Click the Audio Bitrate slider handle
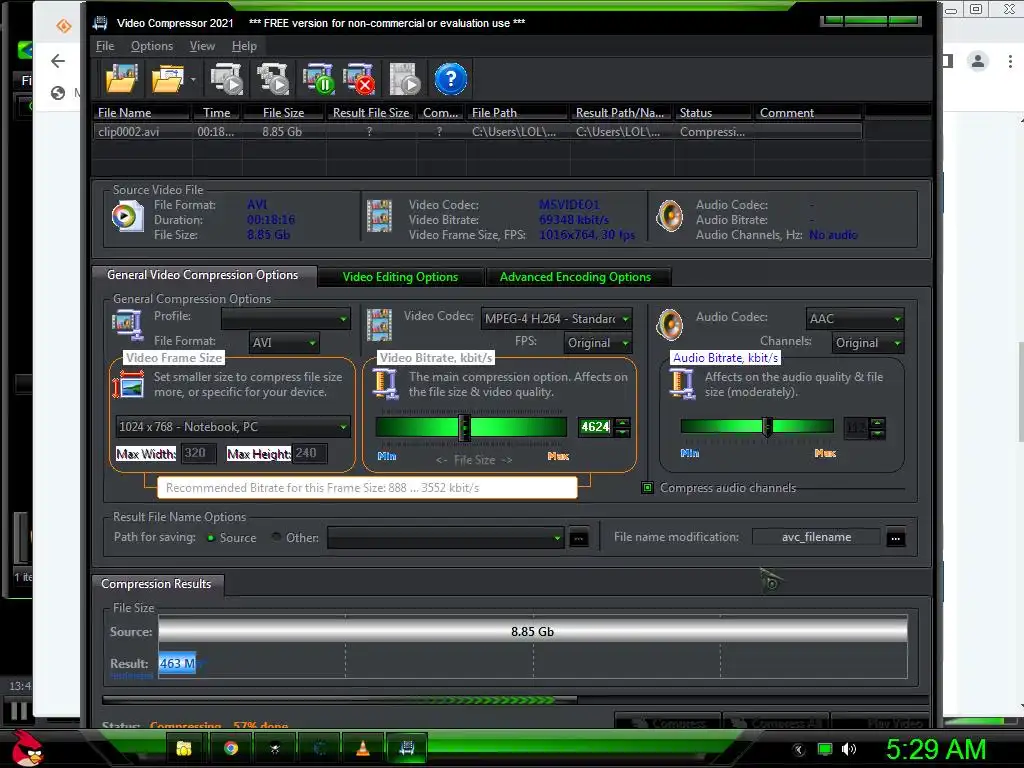The image size is (1024, 768). point(767,427)
